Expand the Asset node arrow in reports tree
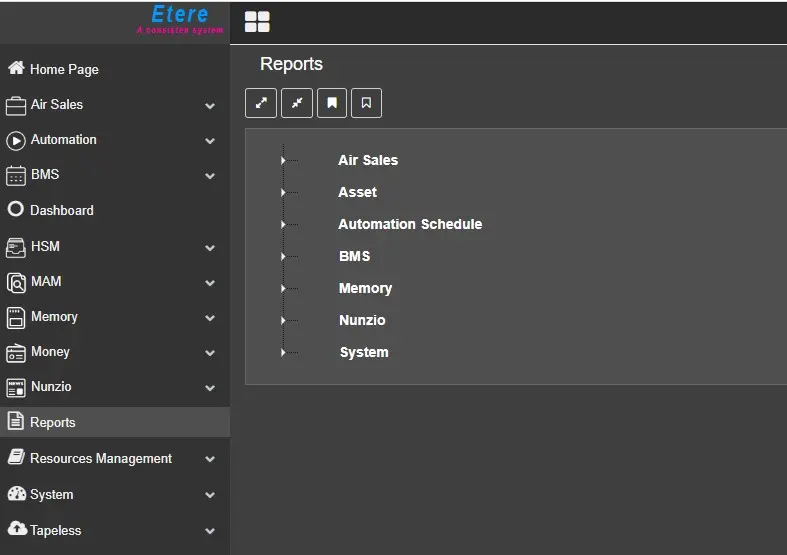Viewport: 787px width, 555px height. (284, 192)
